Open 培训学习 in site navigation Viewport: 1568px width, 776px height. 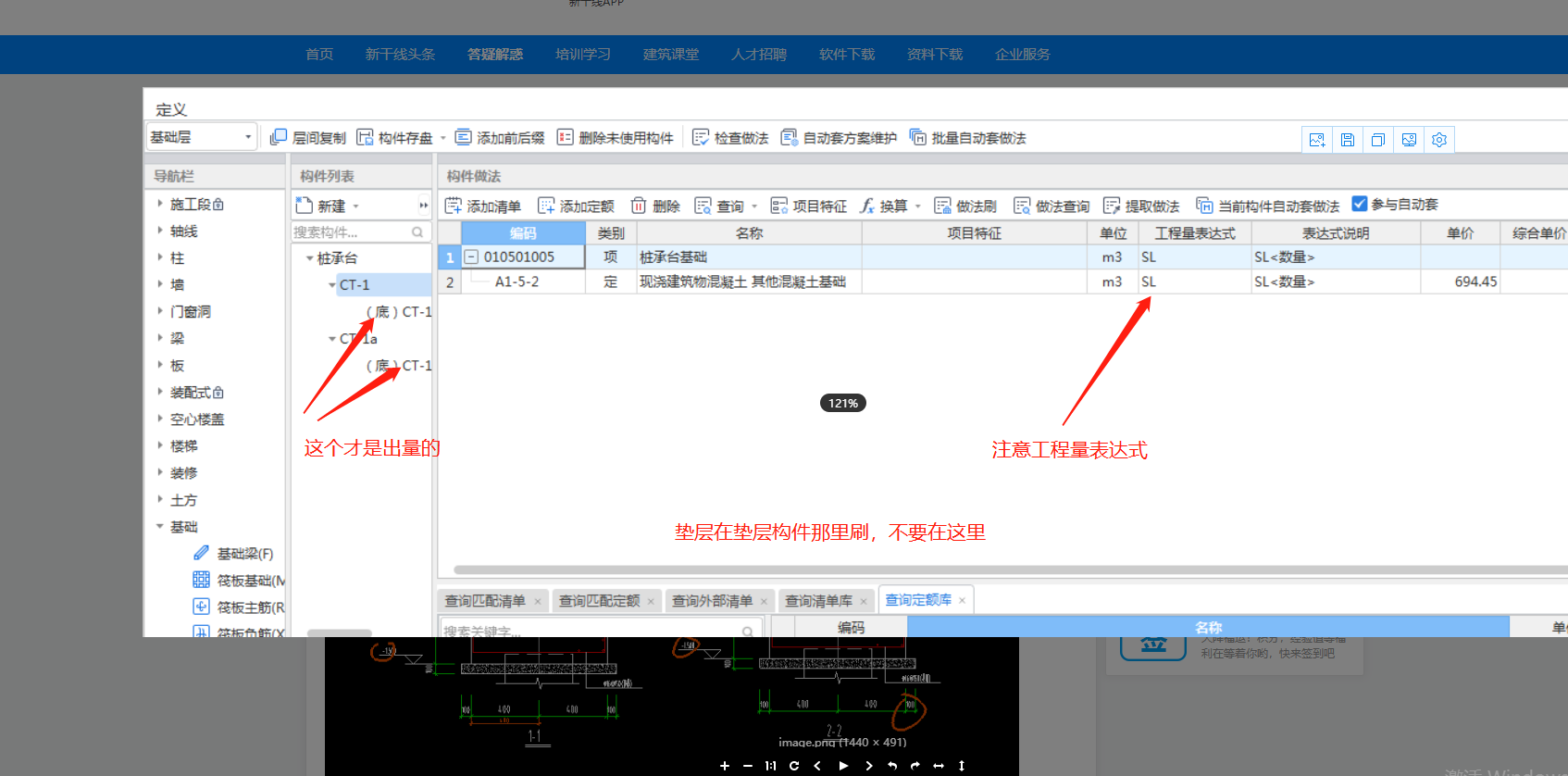[x=583, y=55]
